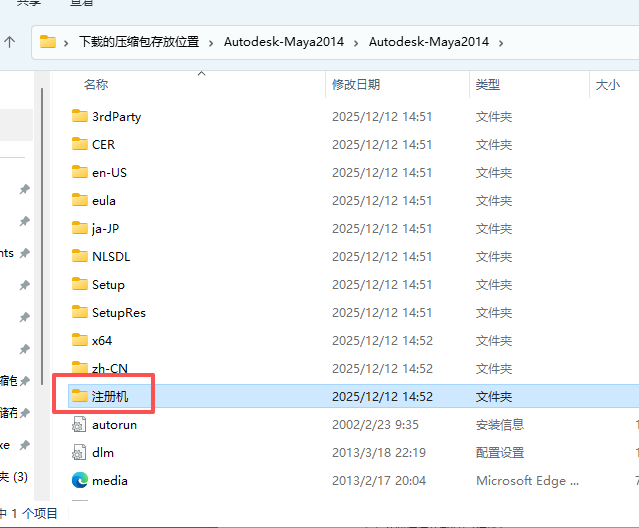
Task: Sort by the 大小 column header
Action: [608, 85]
